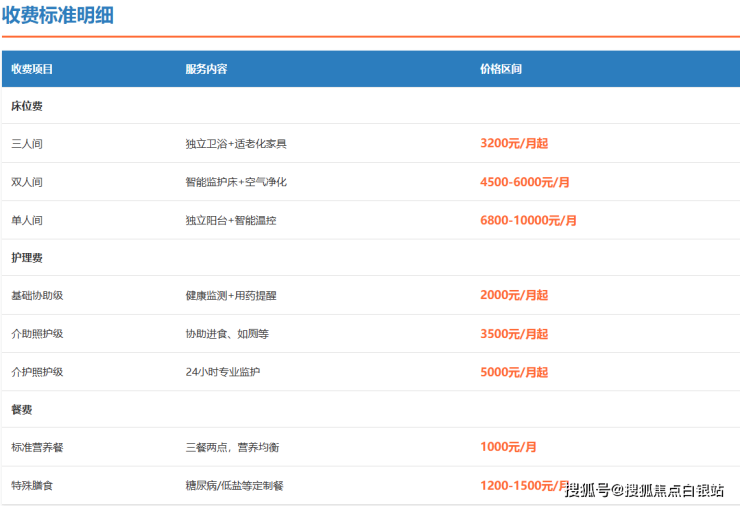Screen dimensions: 740x506
Task: Click the 标准营养餐 row label
Action: (37, 448)
